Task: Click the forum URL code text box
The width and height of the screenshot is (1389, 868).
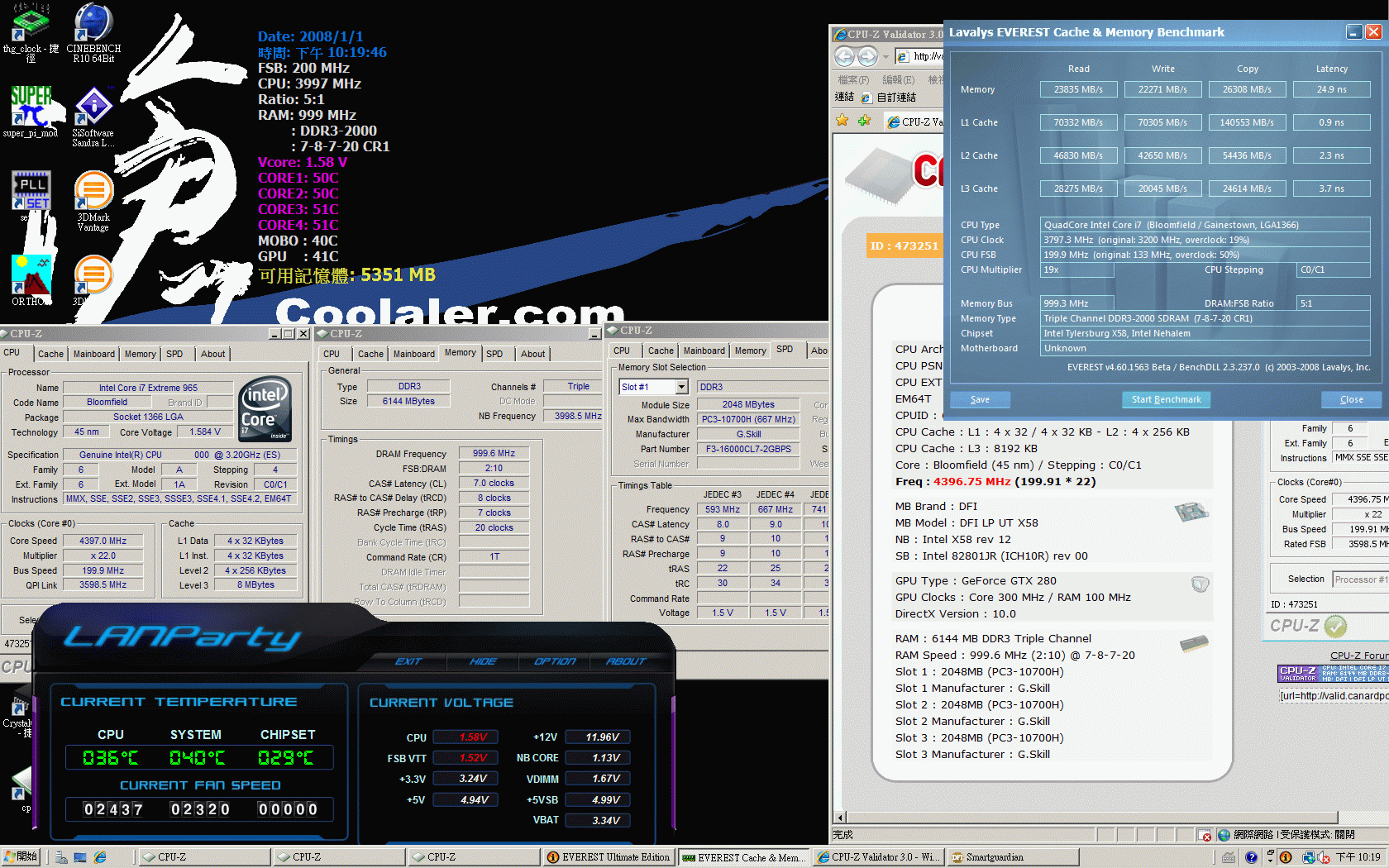Action: point(1334,696)
